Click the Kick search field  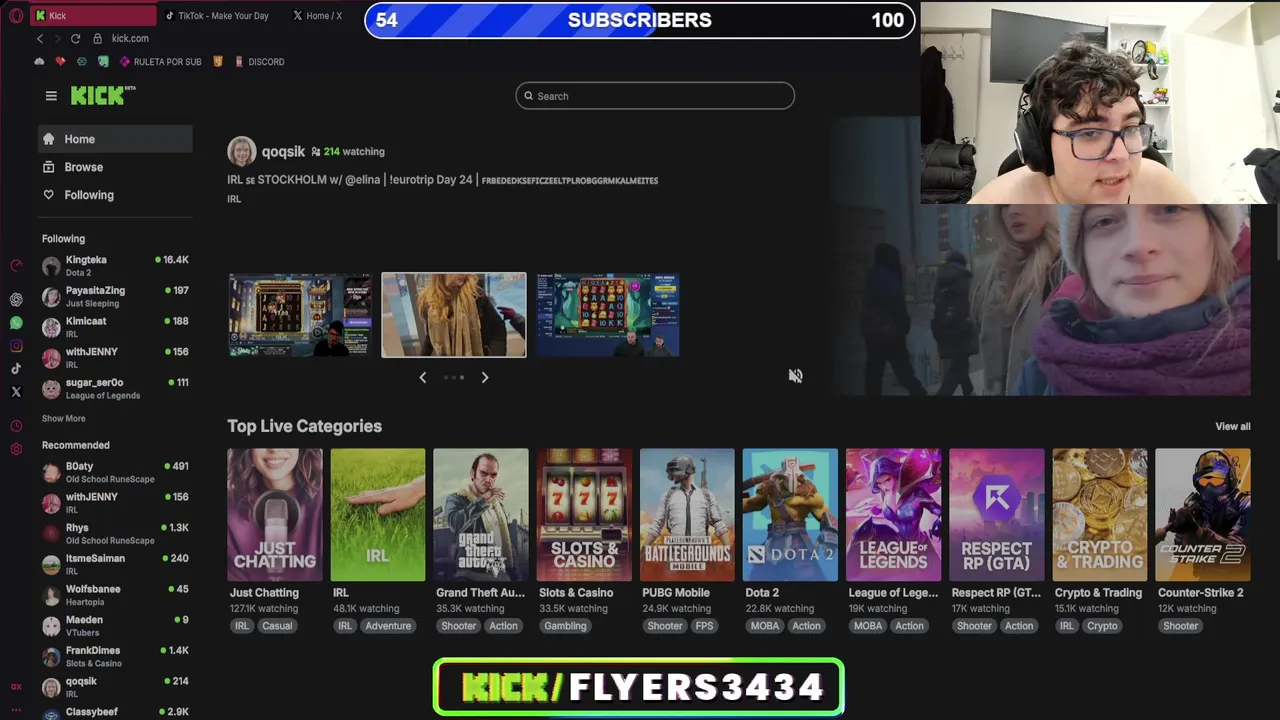655,96
